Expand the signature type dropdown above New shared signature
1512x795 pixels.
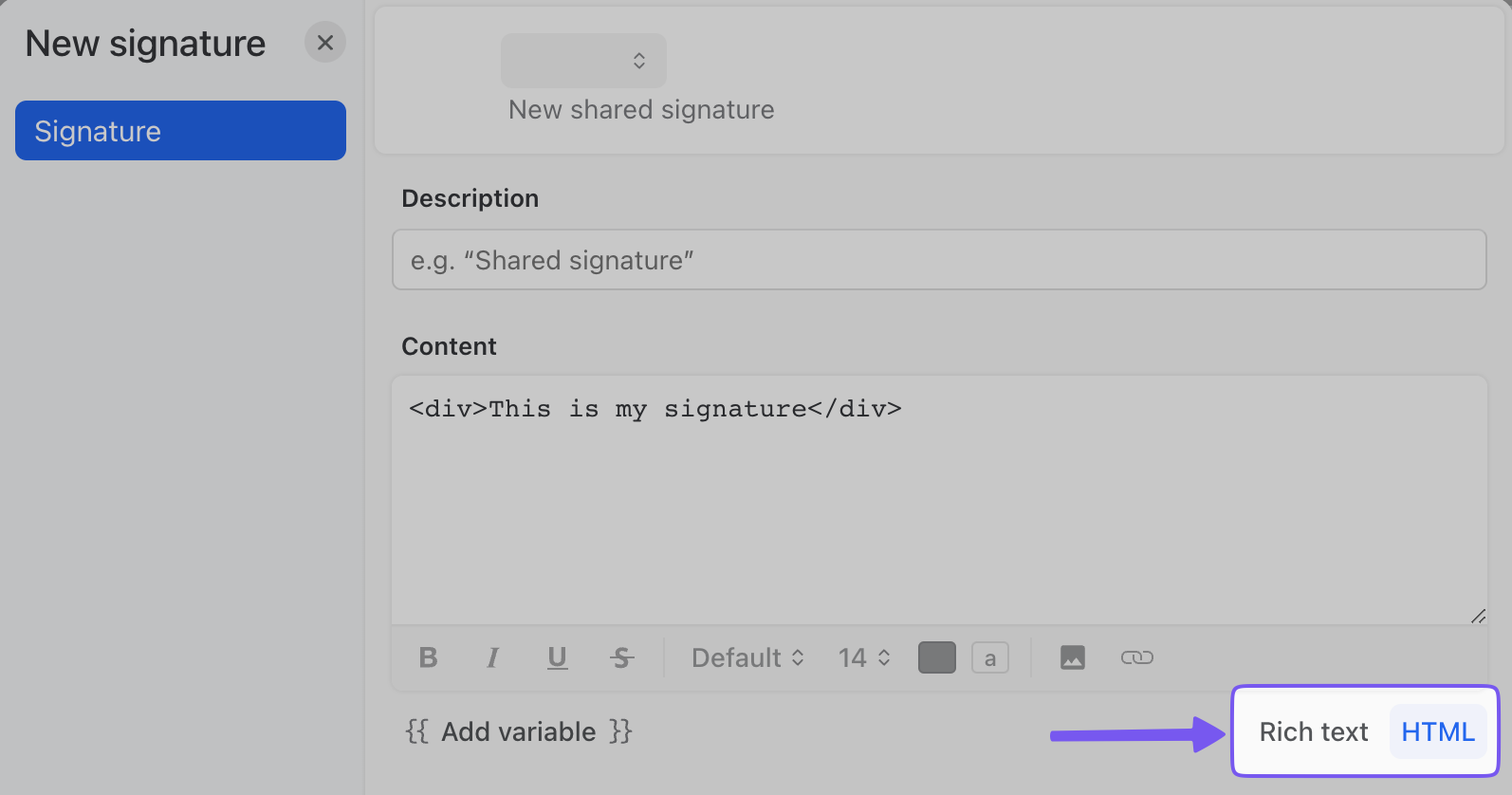(x=583, y=60)
